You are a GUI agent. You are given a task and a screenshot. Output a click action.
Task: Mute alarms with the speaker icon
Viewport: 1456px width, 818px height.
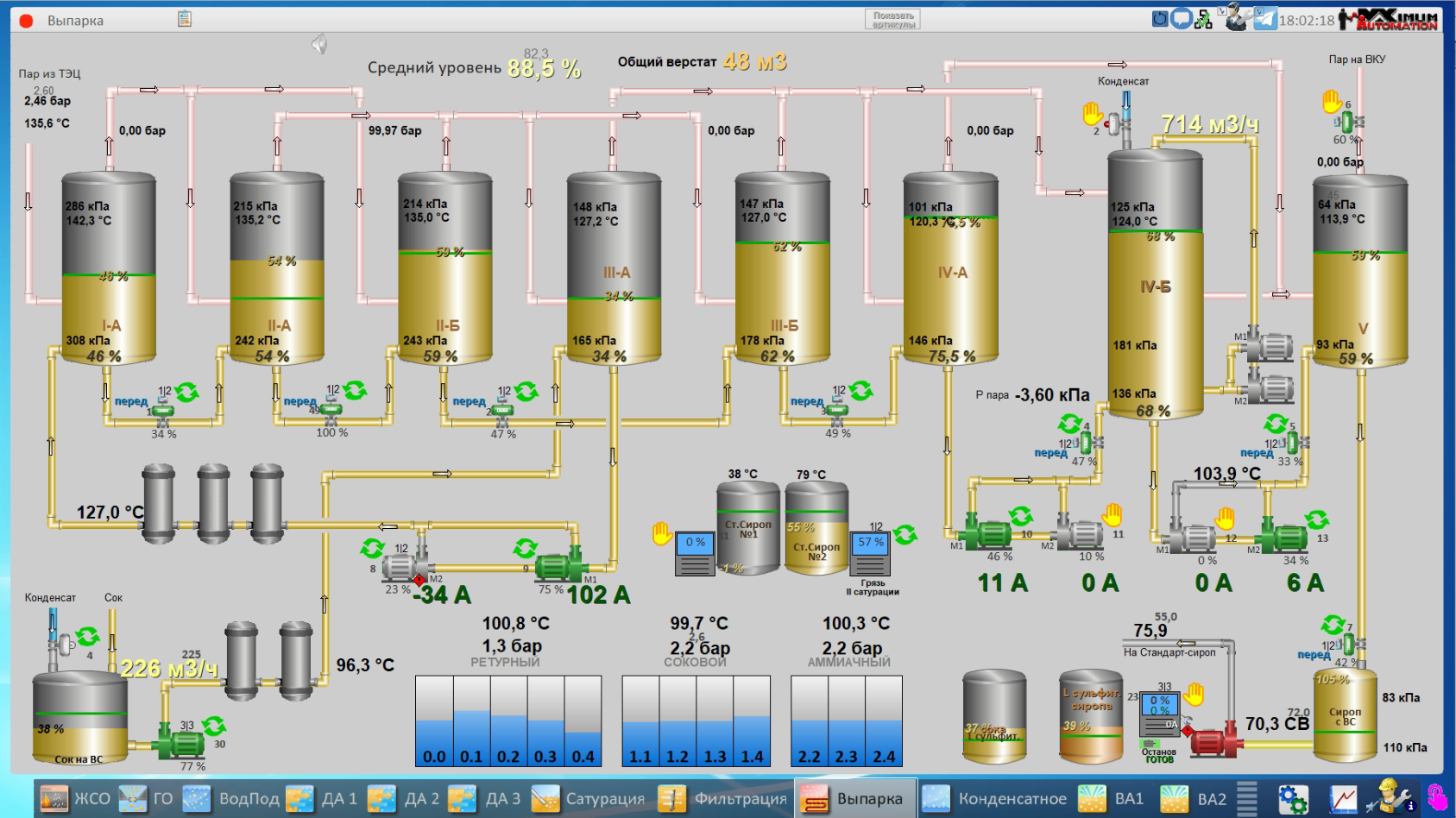(x=319, y=44)
